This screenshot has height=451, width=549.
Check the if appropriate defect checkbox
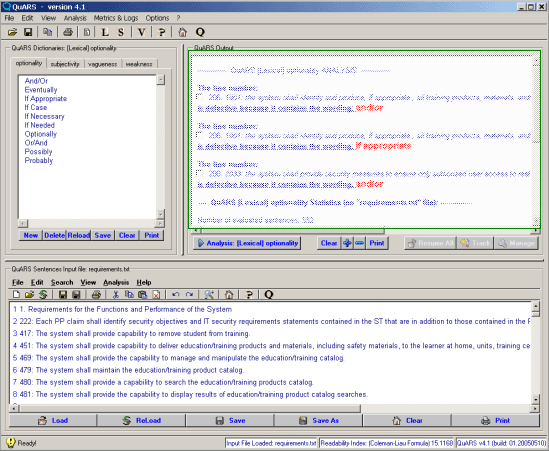coord(200,135)
